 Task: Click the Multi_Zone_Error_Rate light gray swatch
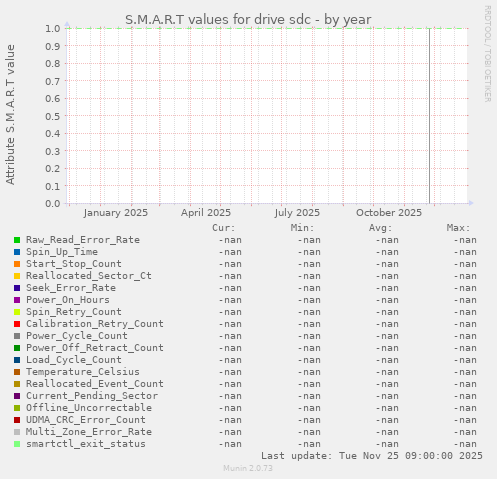coord(17,432)
